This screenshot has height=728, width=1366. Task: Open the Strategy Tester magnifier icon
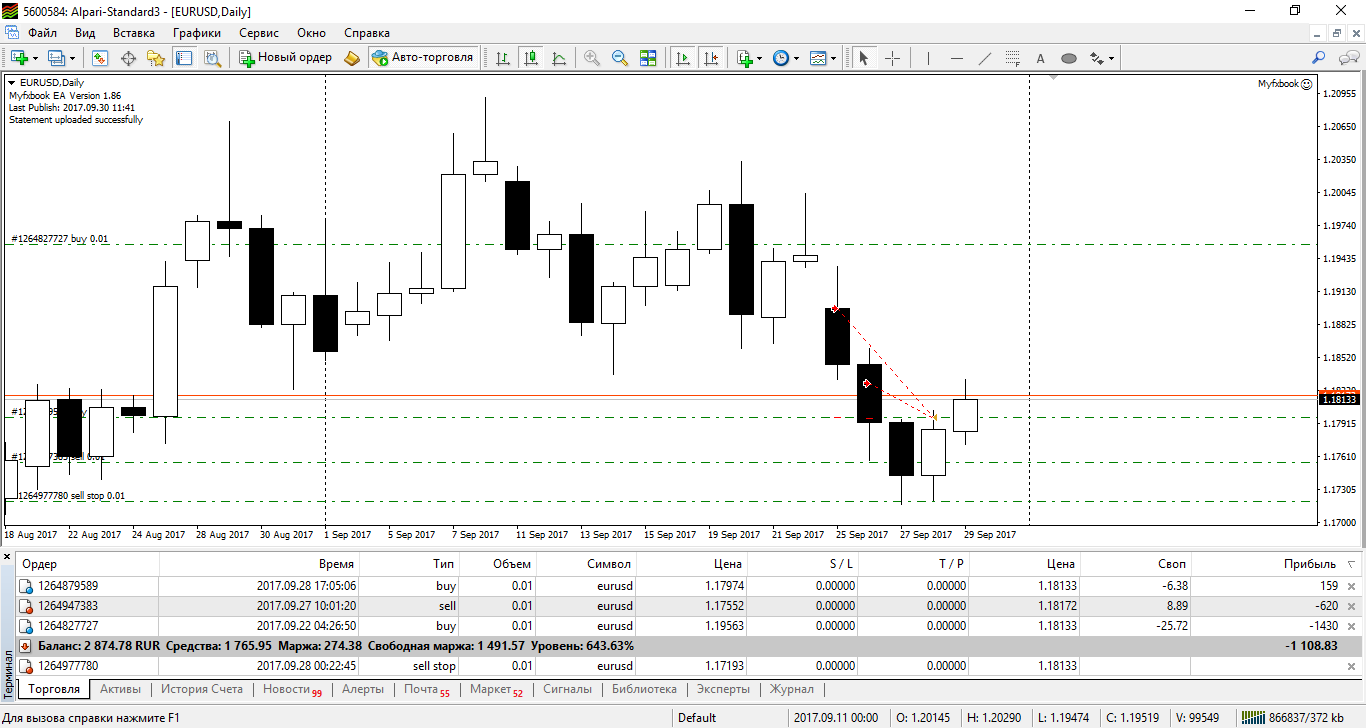coord(212,58)
